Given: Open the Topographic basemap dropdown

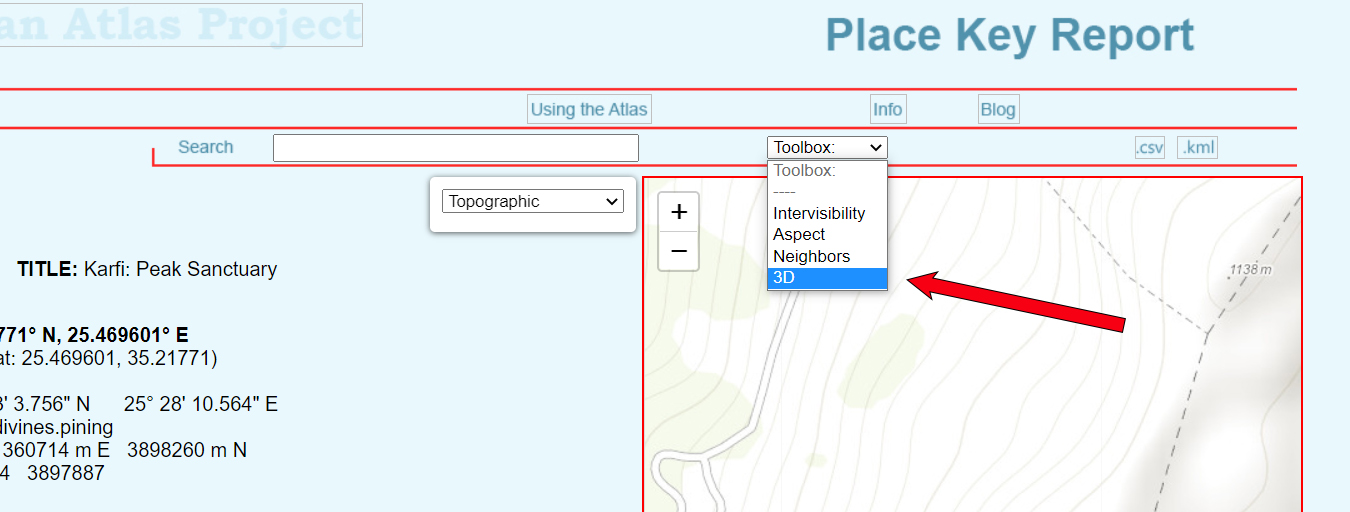Looking at the screenshot, I should [533, 202].
